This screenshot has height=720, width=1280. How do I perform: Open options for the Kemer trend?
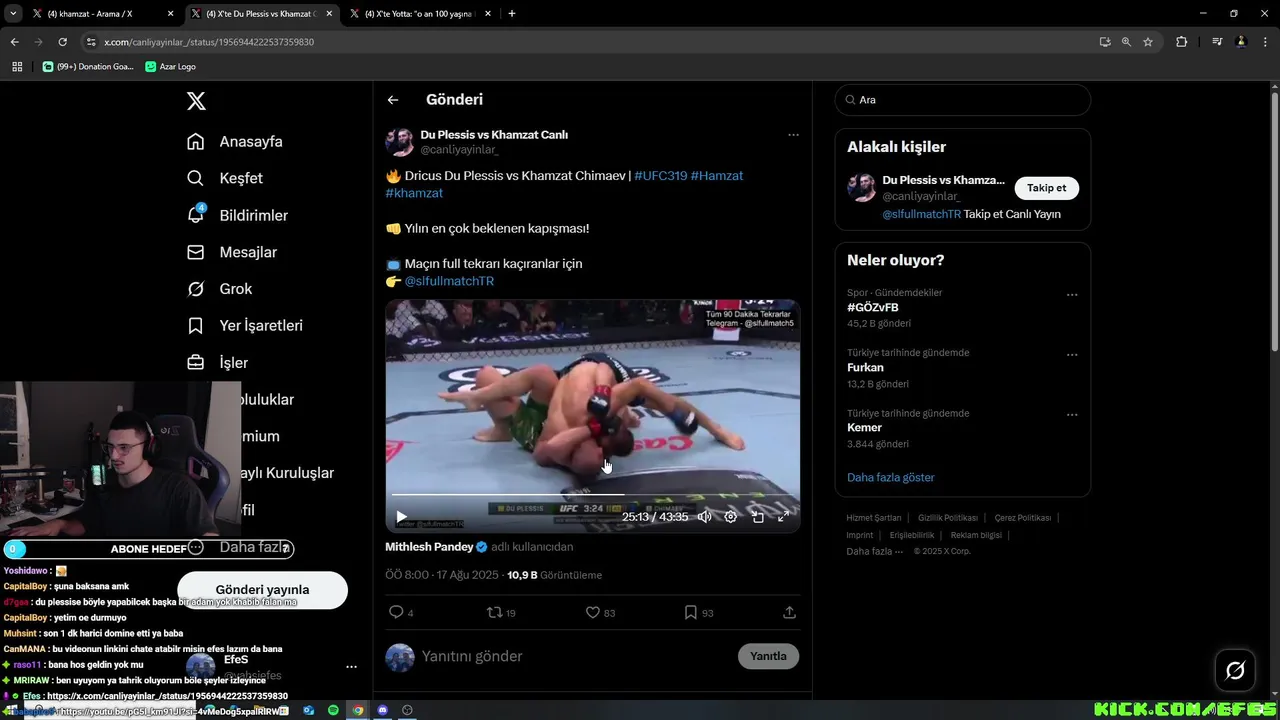[x=1072, y=415]
